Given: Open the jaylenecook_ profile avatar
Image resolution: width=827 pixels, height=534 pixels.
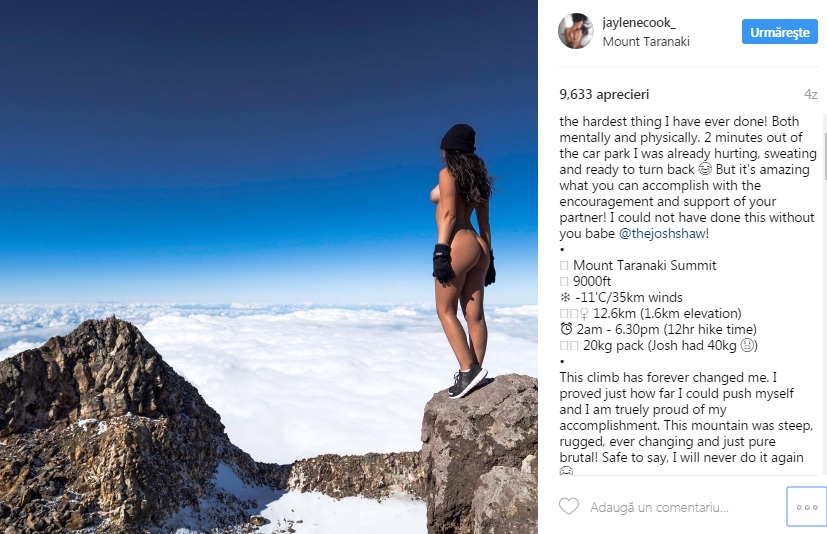Looking at the screenshot, I should click(575, 31).
